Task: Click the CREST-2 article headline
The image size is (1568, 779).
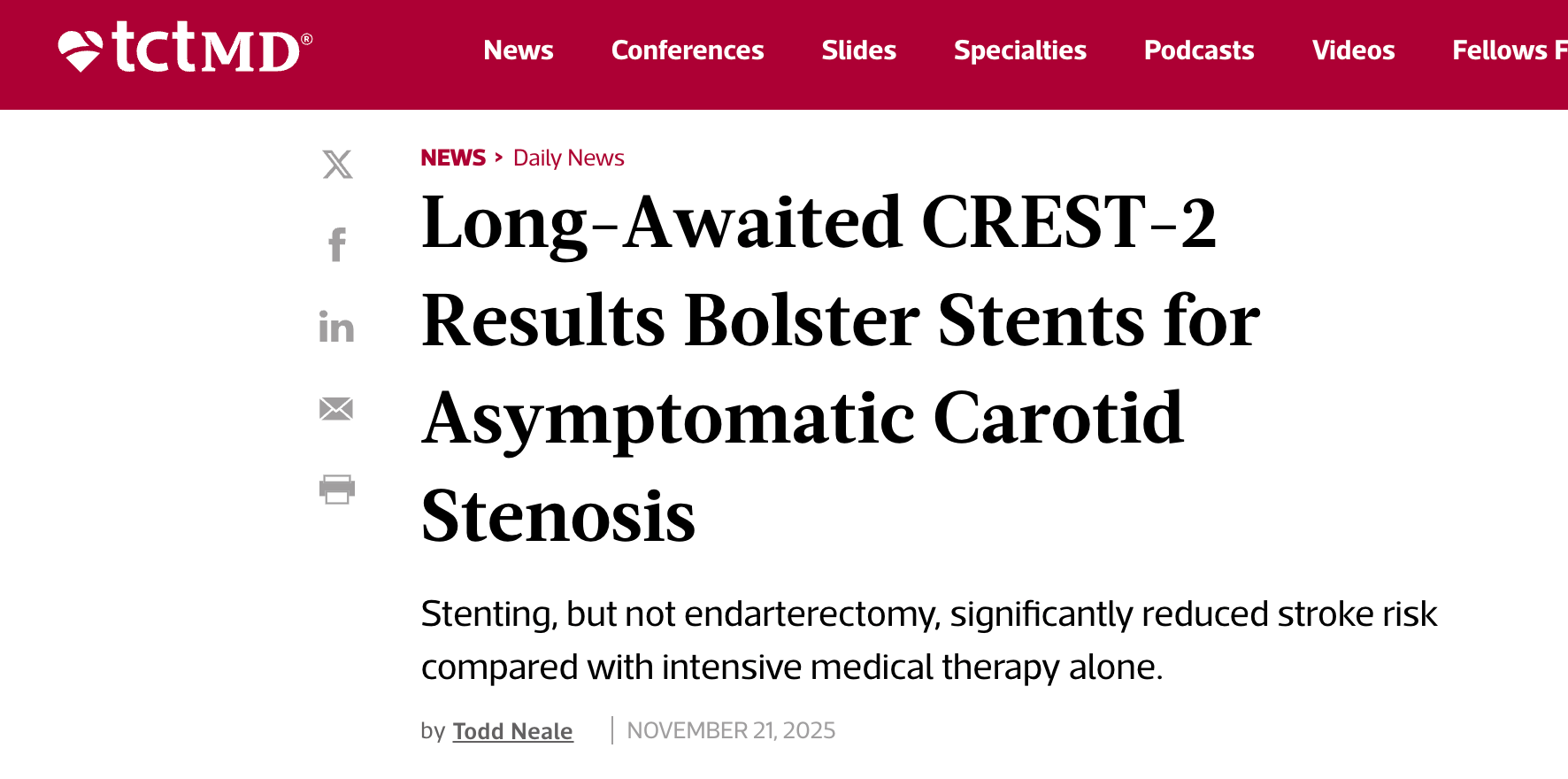Action: (x=841, y=368)
